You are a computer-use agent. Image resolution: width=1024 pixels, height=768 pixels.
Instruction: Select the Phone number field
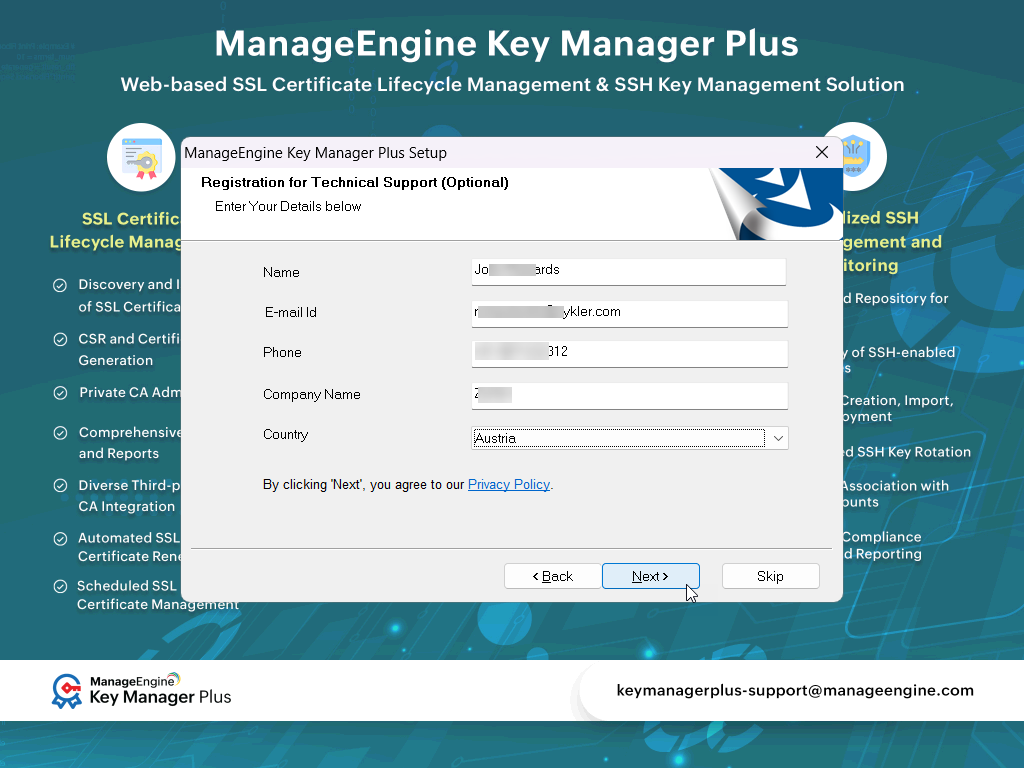coord(630,353)
